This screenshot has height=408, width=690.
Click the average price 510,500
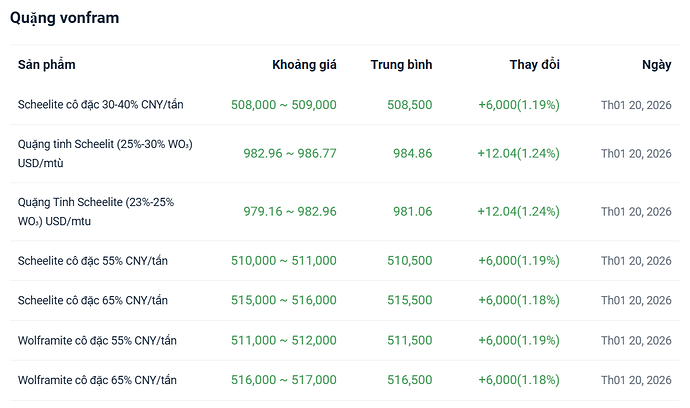[x=408, y=261]
